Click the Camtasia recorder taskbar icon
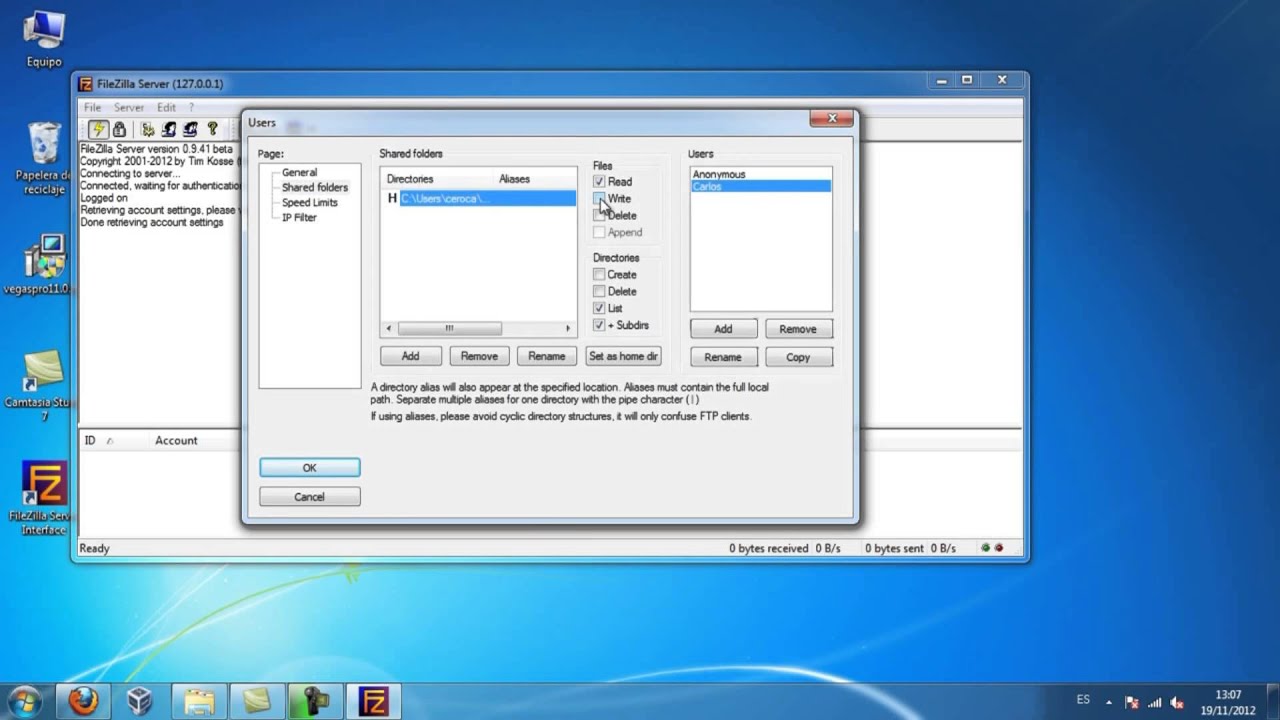The image size is (1280, 720). click(315, 701)
